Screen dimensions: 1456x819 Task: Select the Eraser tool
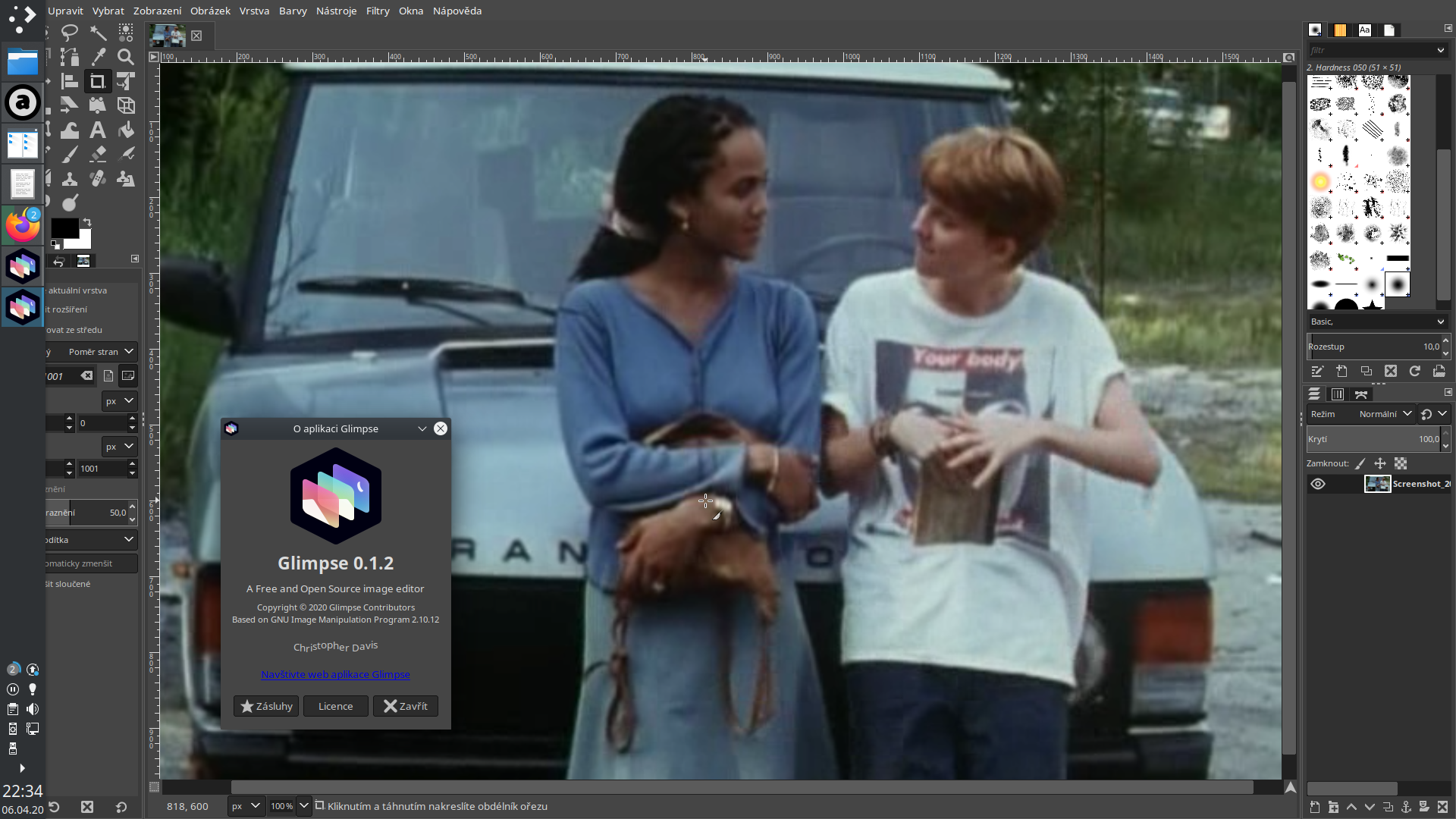tap(98, 154)
